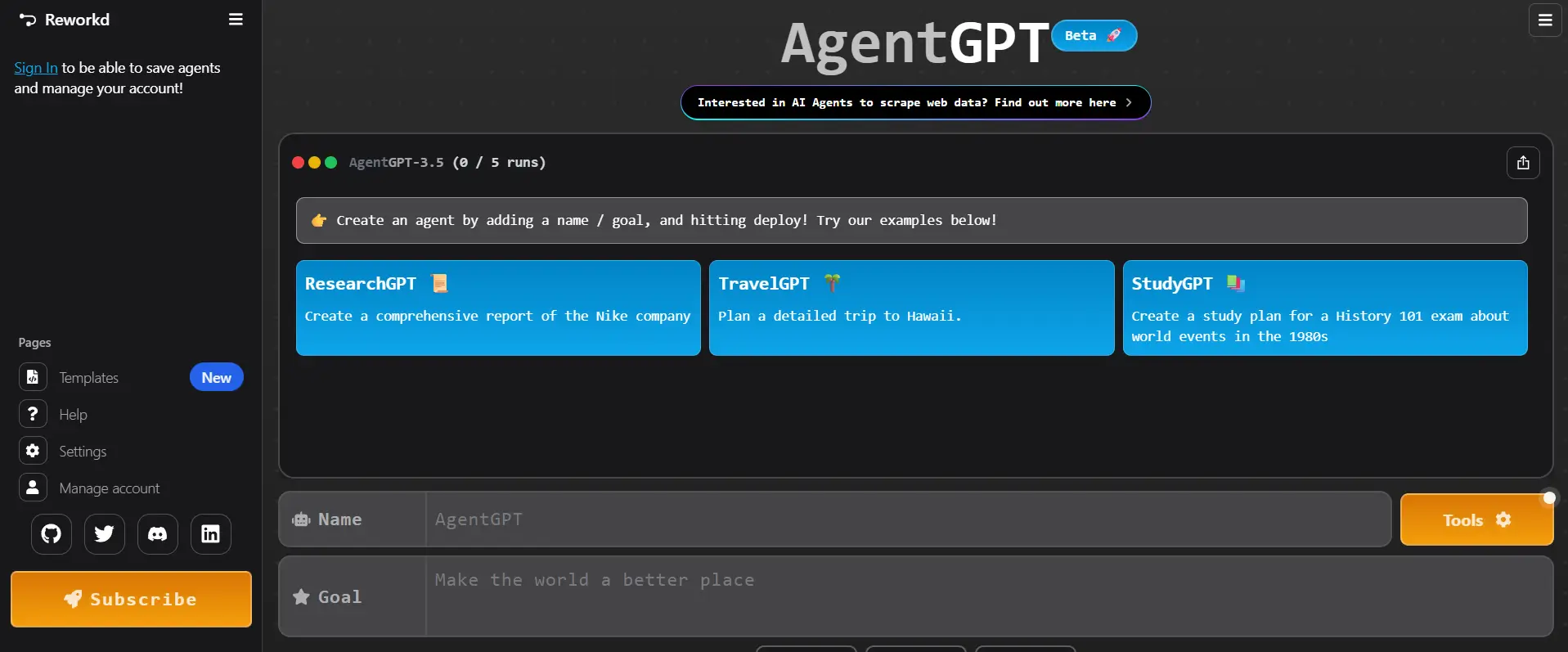Open the Discord icon link

tap(158, 534)
